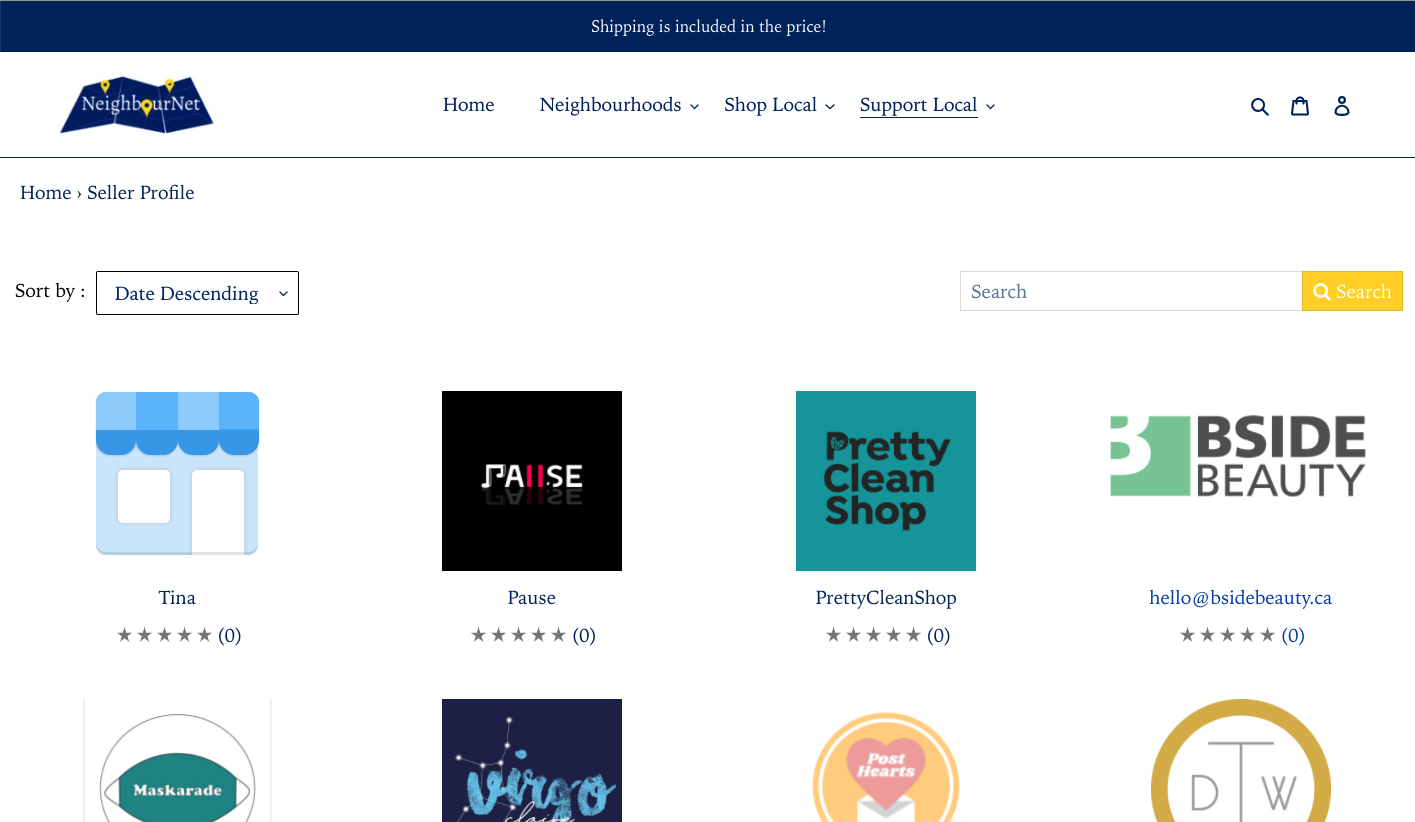Click the star rating under hello@bsidebeauty.ca
Image resolution: width=1415 pixels, height=822 pixels.
(1242, 635)
